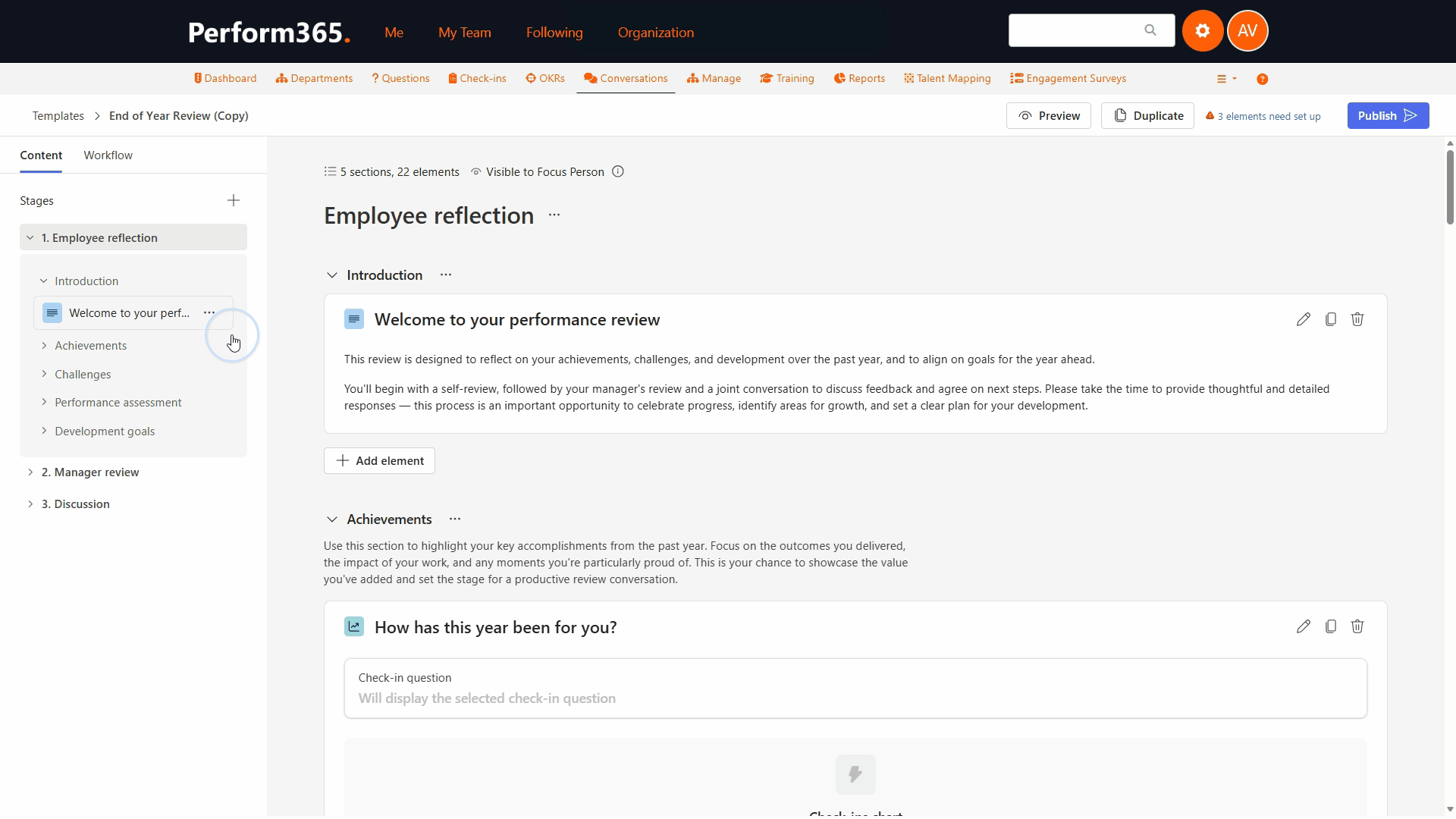
Task: Copy the Welcome to your performance review element
Action: 1330,319
